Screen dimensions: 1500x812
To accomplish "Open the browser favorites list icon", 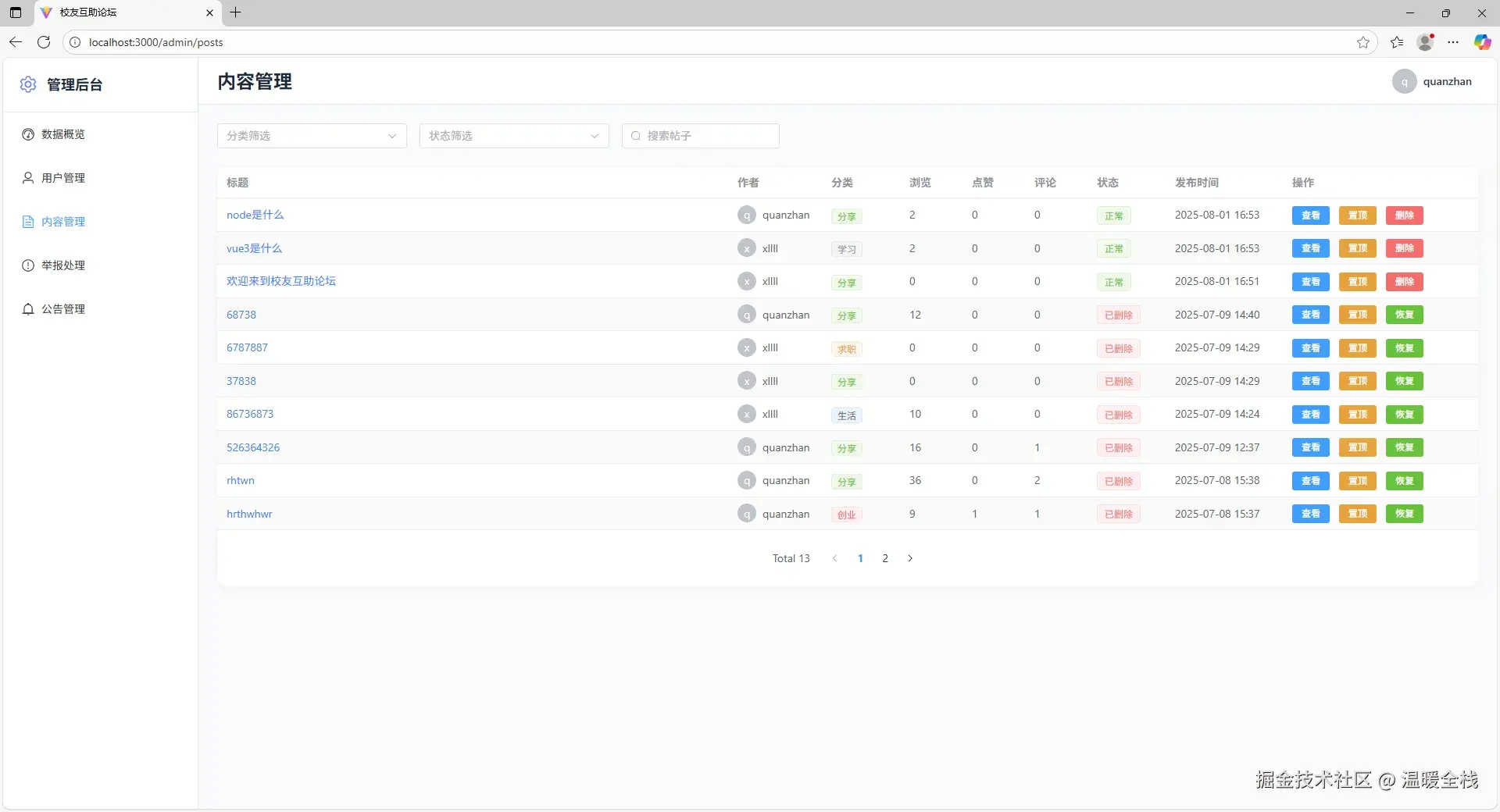I will coord(1397,42).
